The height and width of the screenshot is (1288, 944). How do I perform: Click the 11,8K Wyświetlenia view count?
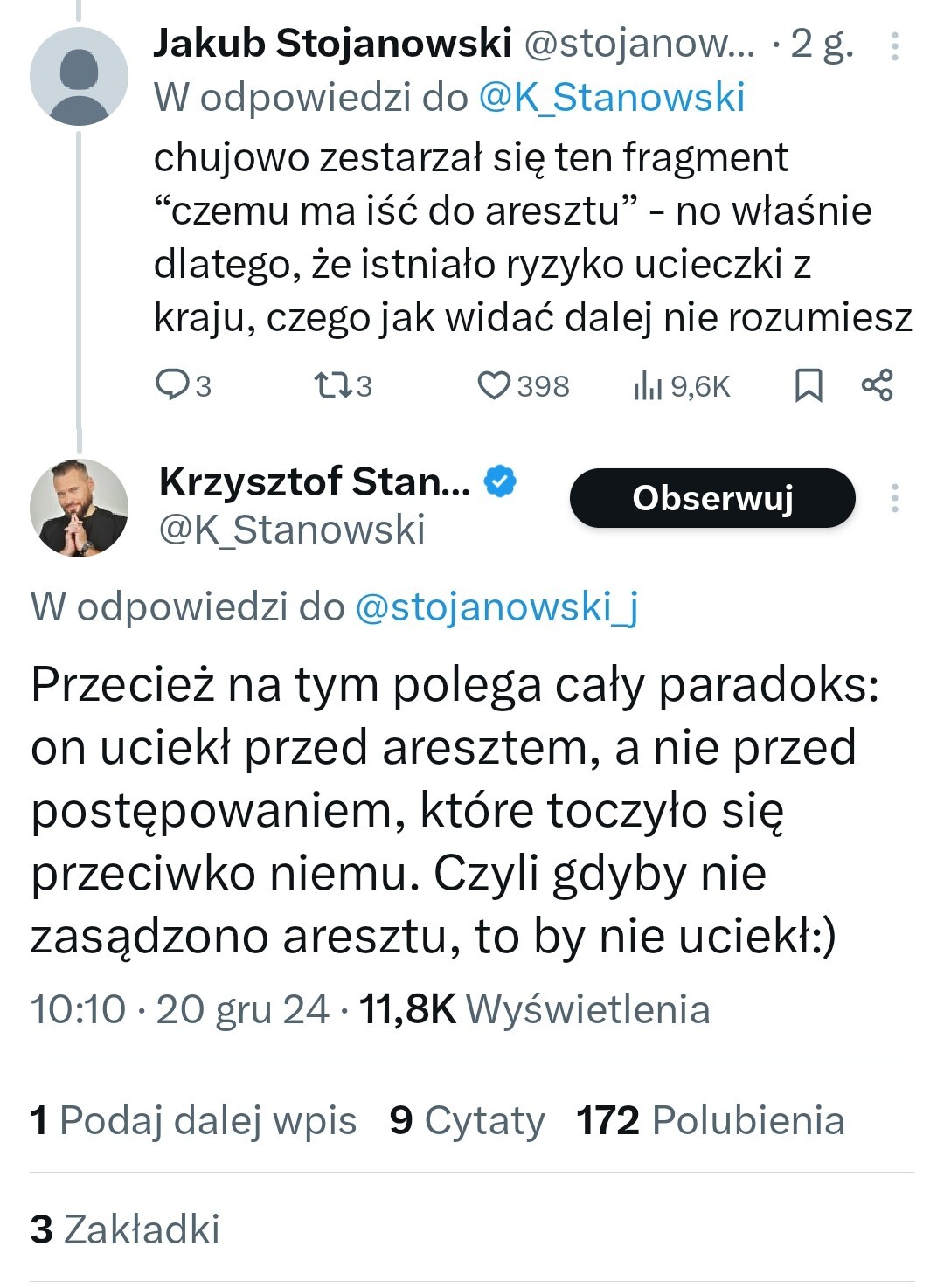click(534, 1009)
